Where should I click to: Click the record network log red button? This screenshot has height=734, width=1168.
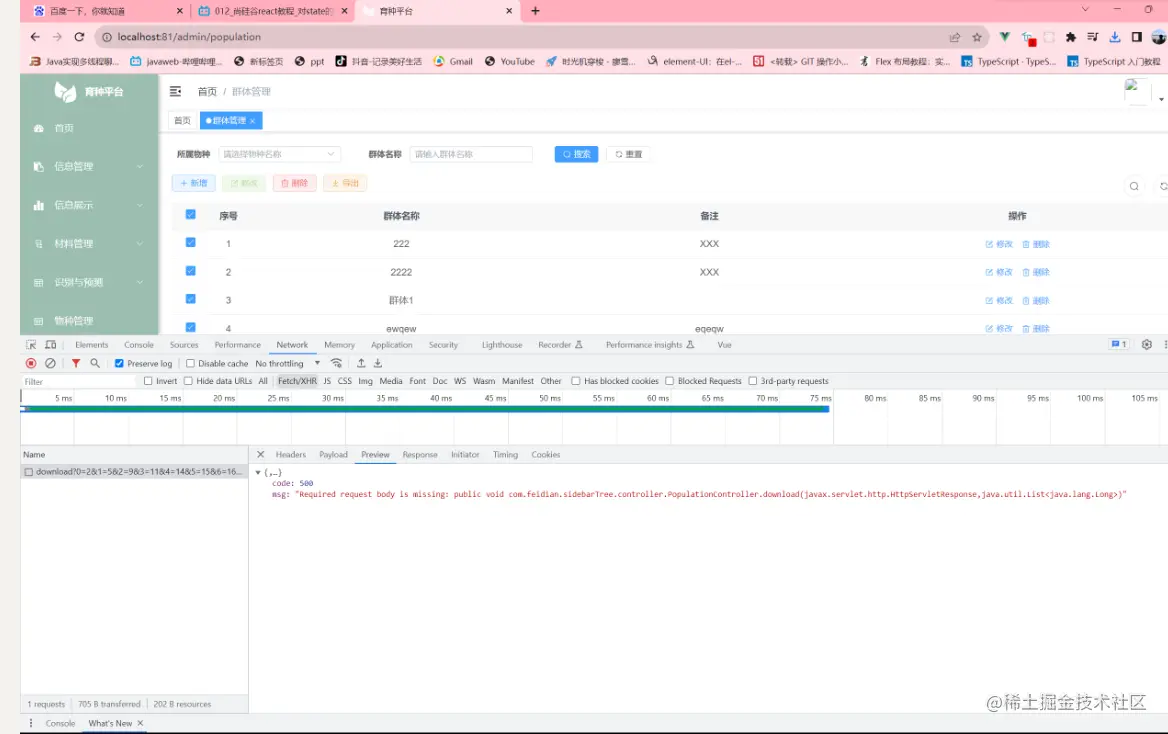(x=31, y=363)
